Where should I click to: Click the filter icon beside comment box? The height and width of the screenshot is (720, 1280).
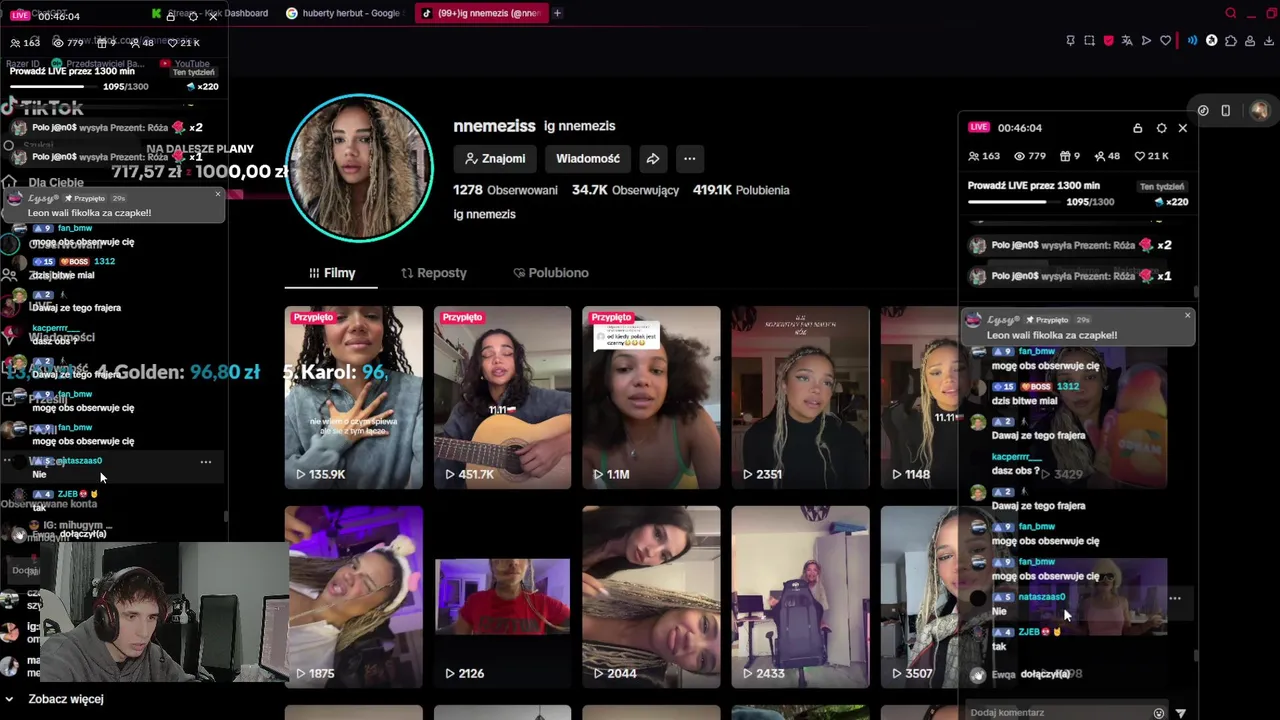[1181, 713]
